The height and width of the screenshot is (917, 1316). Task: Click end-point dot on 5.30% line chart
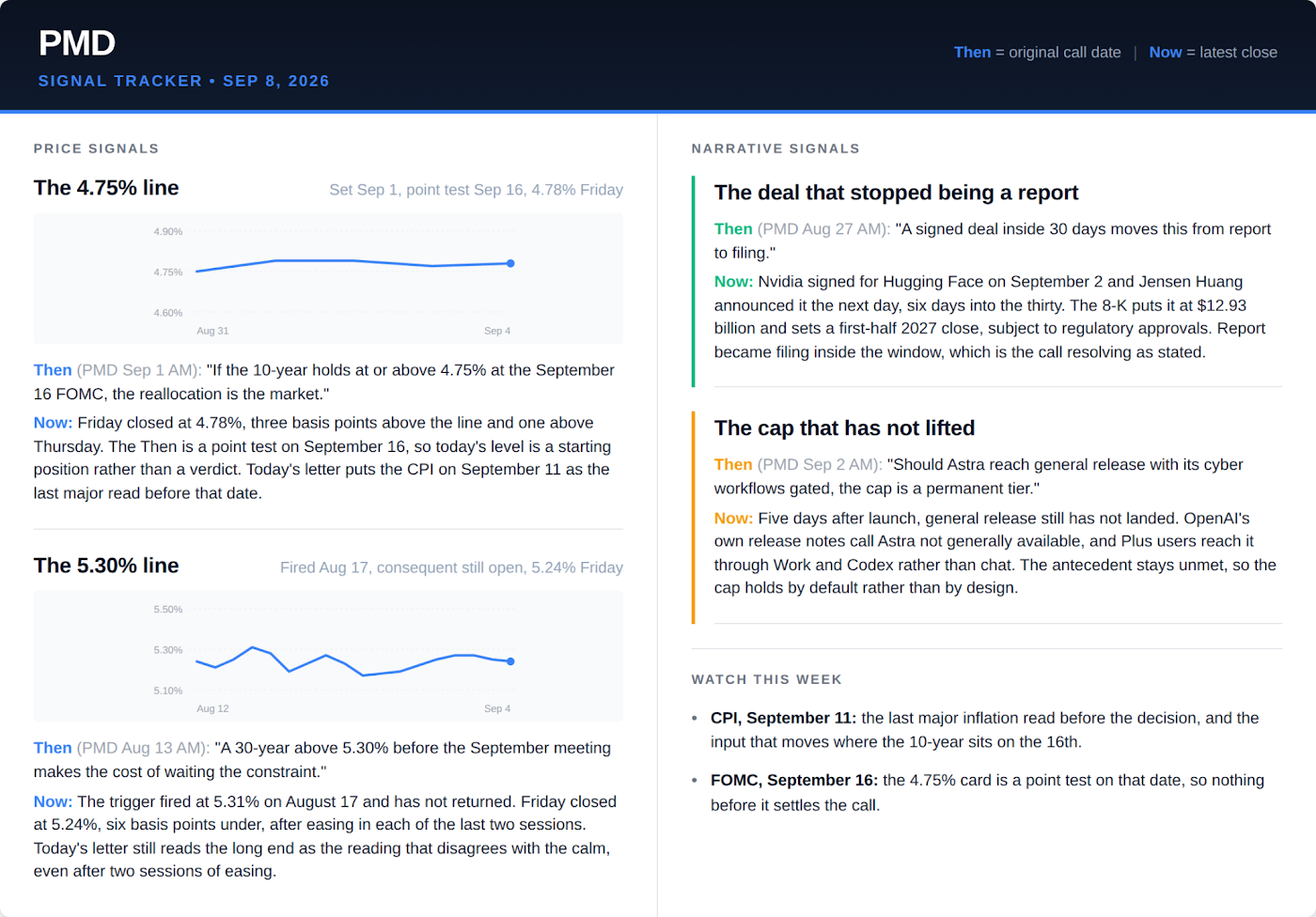[510, 661]
